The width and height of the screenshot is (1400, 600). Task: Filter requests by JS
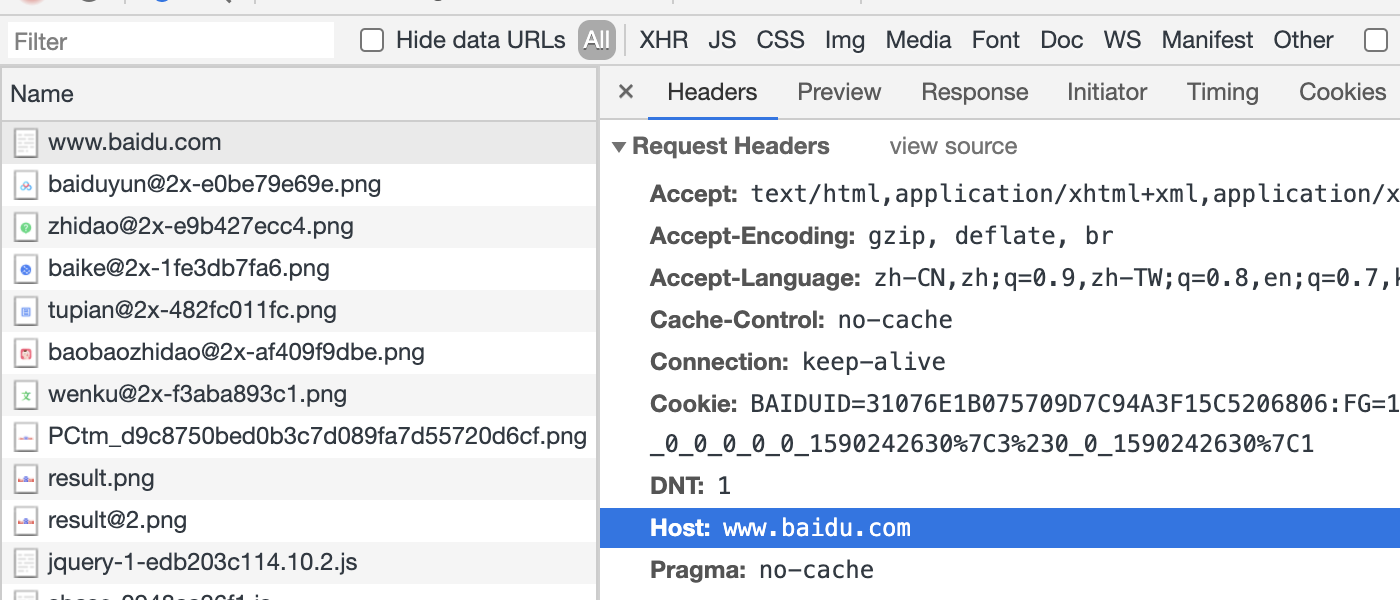tap(722, 40)
